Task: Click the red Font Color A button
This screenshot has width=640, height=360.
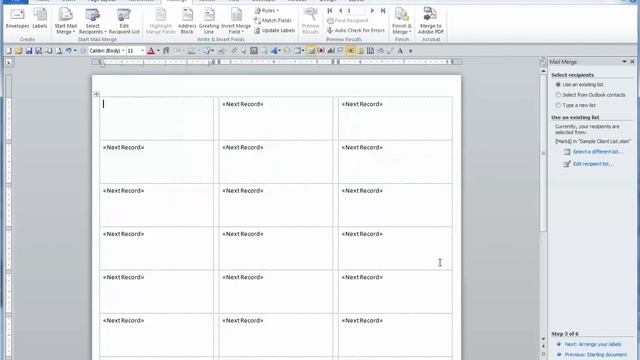Action: (x=151, y=51)
